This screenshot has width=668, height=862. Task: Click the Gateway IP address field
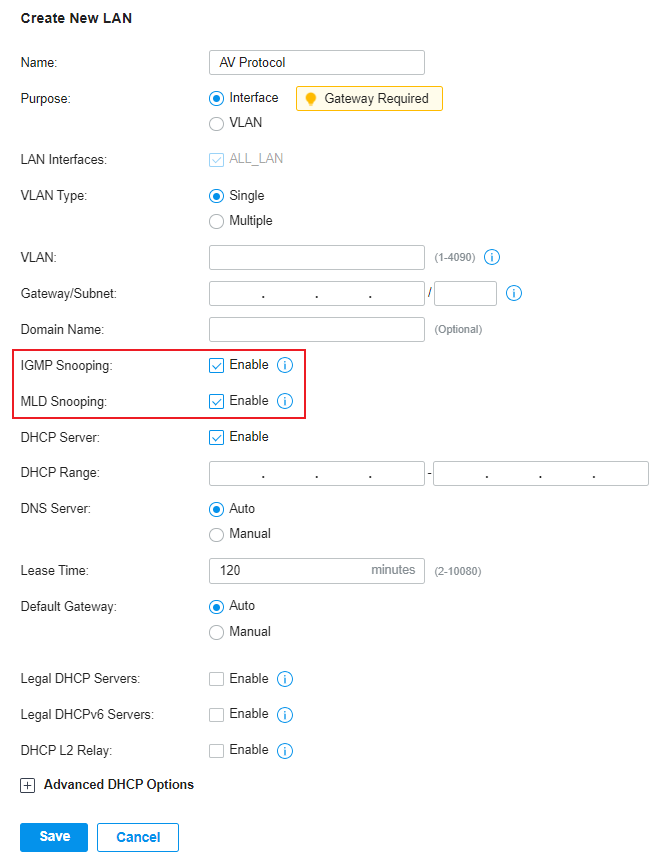(317, 294)
